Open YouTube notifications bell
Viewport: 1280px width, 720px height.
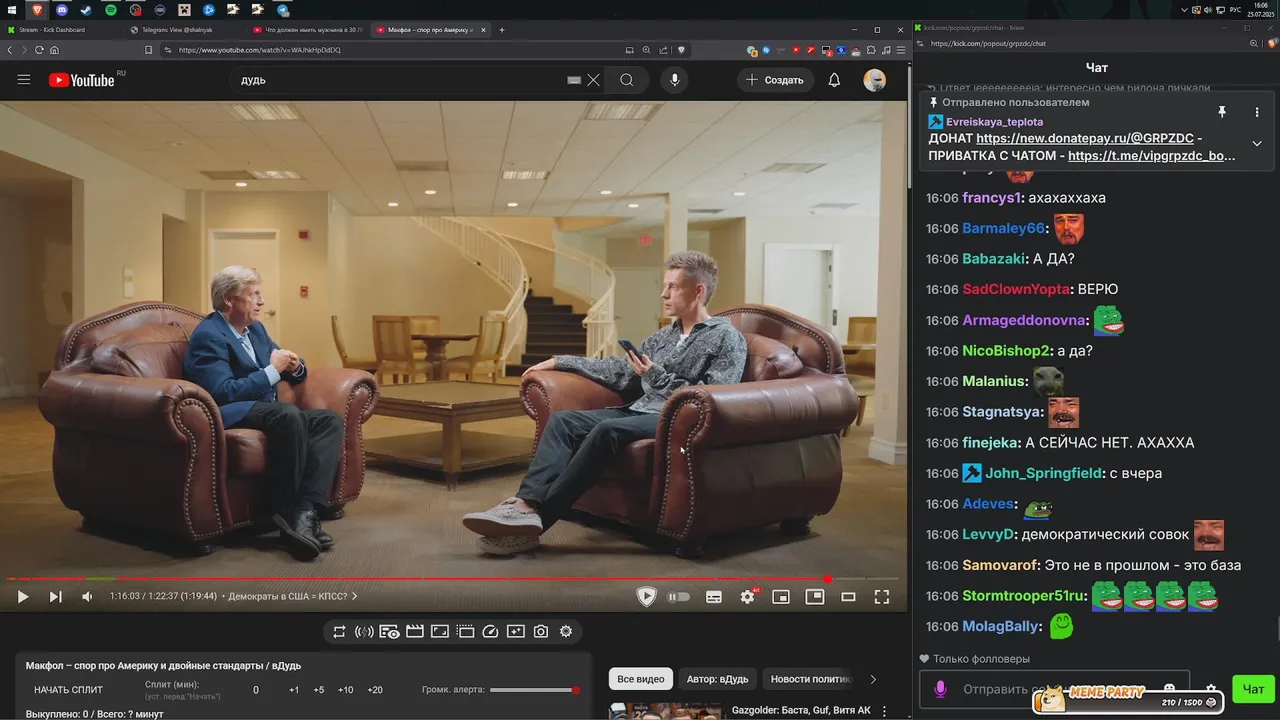(x=834, y=80)
